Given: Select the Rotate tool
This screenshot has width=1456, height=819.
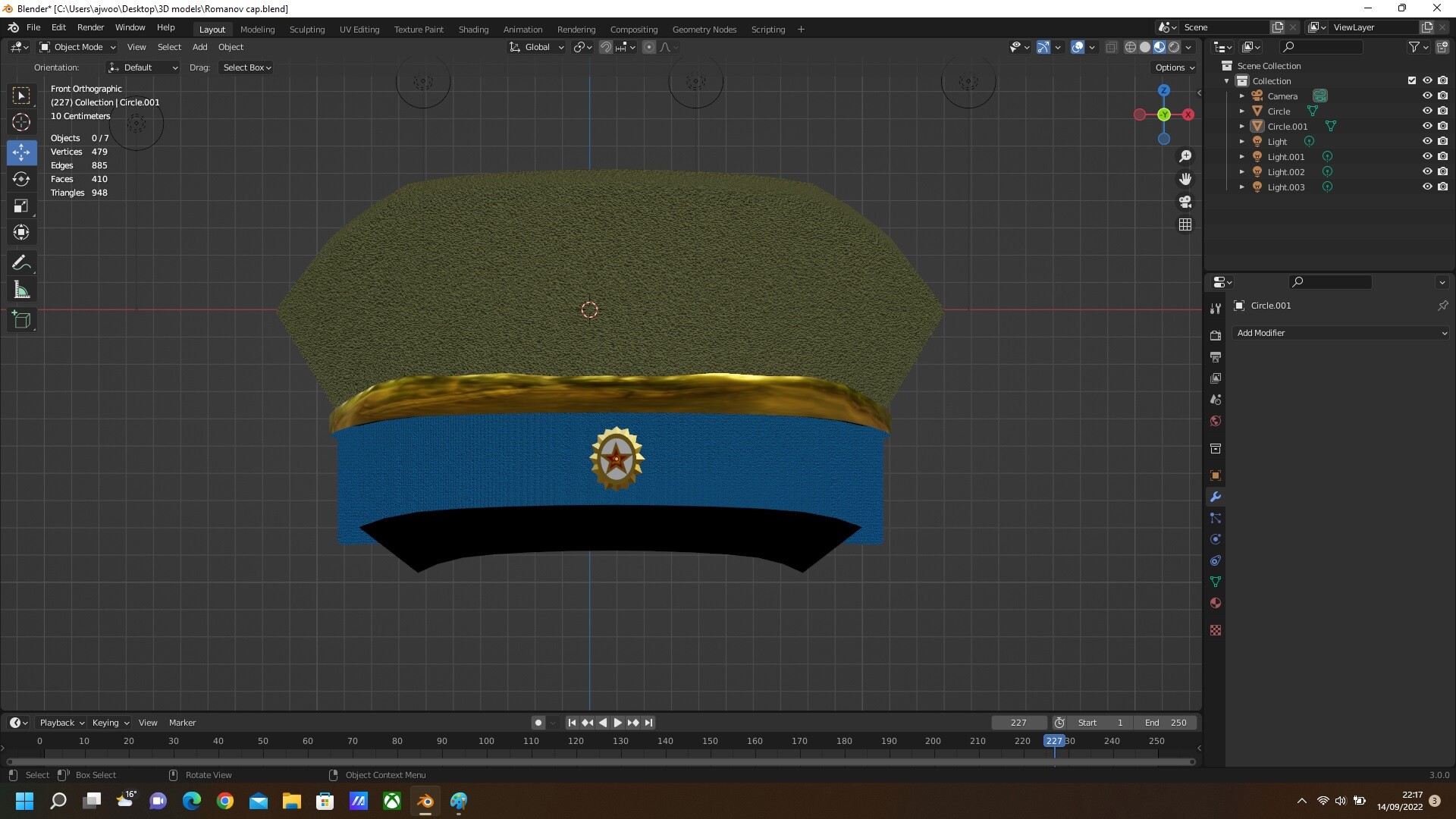Looking at the screenshot, I should (21, 179).
